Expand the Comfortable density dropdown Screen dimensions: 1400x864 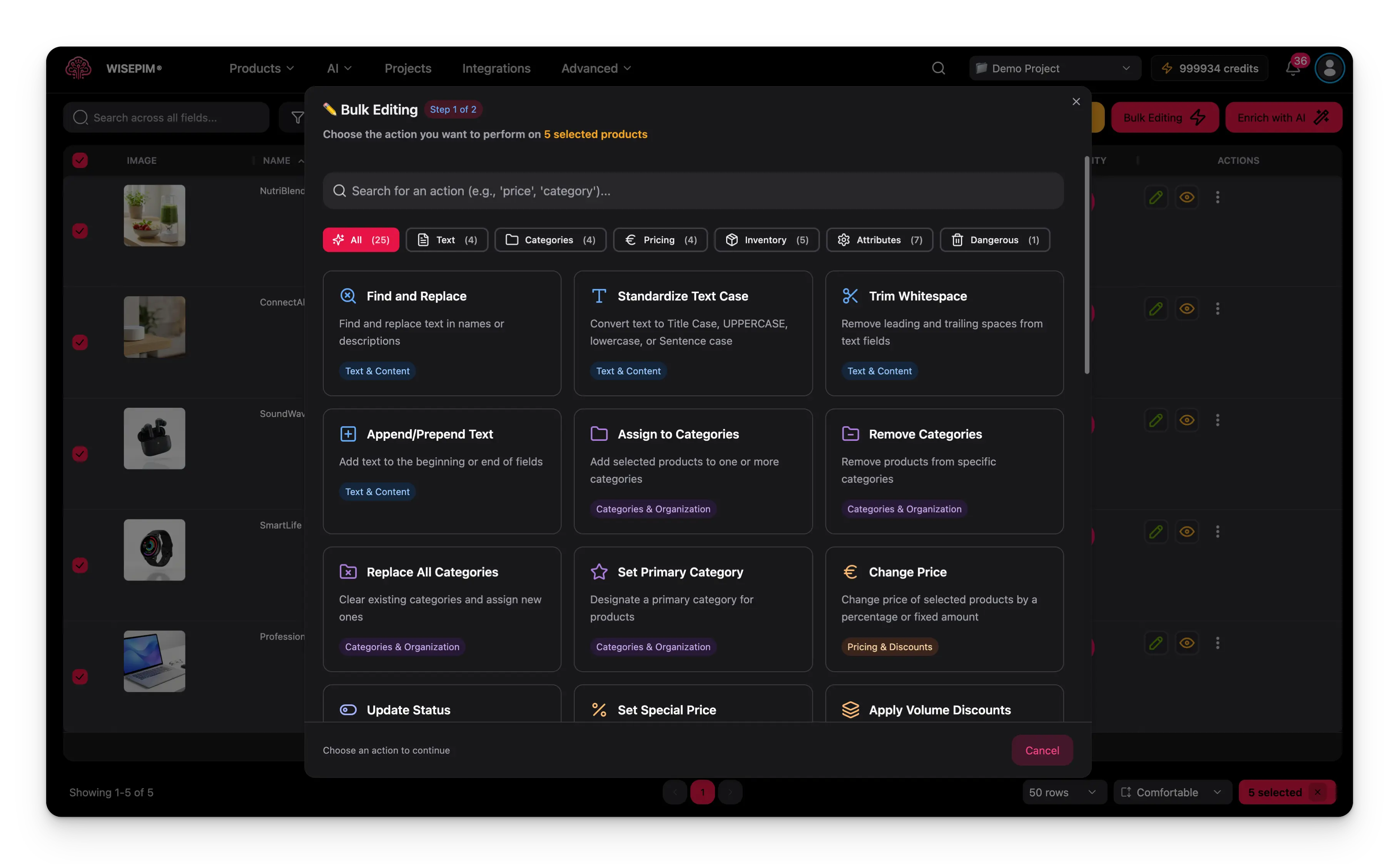click(x=1172, y=792)
